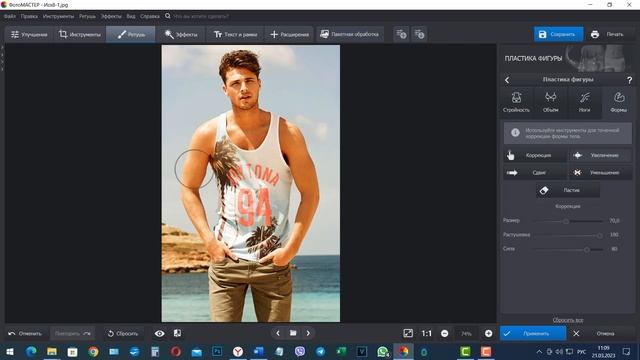The image size is (640, 360).
Task: Zoom in with plus icon
Action: coord(488,333)
